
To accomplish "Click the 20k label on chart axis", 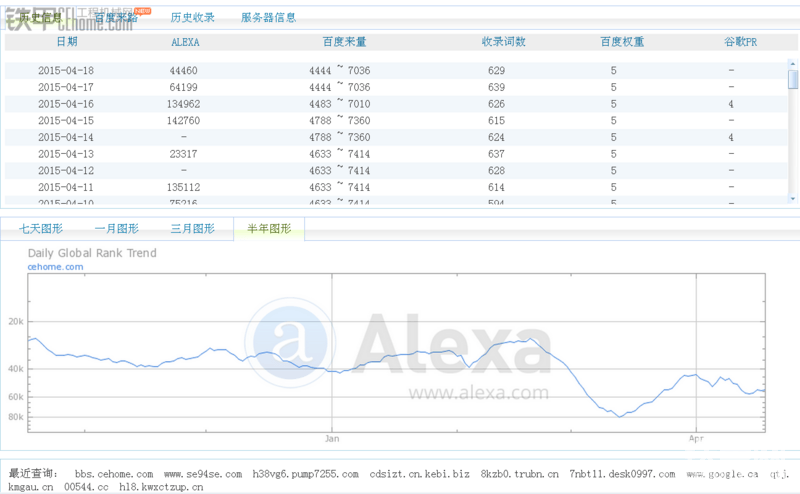I will coord(16,322).
